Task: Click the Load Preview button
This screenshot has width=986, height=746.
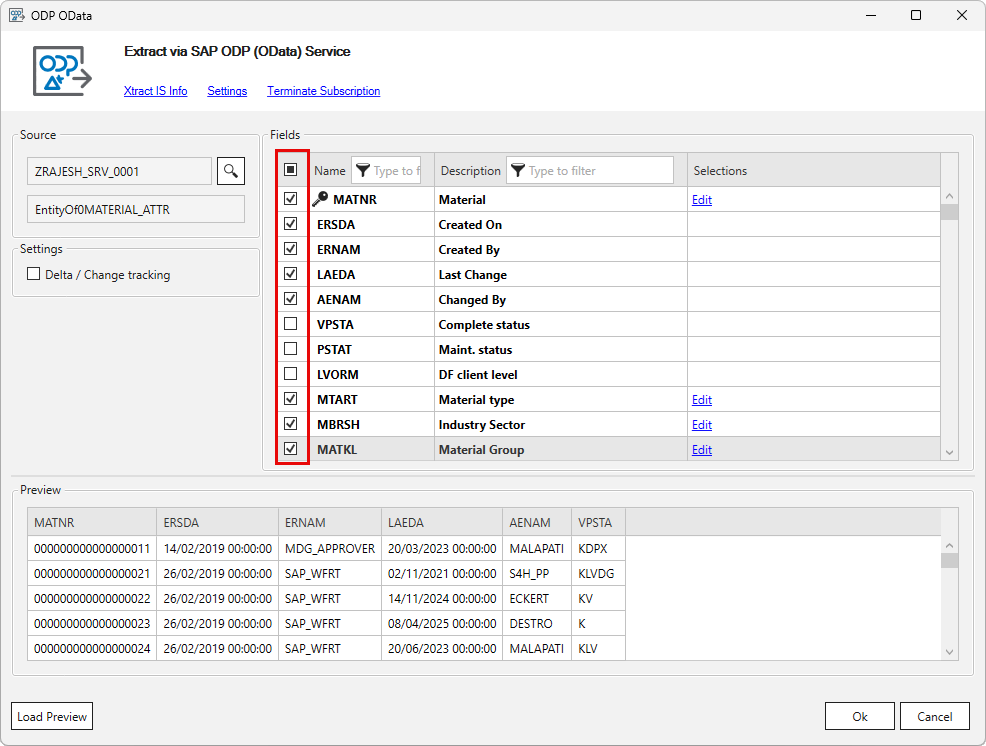Action: pyautogui.click(x=51, y=716)
